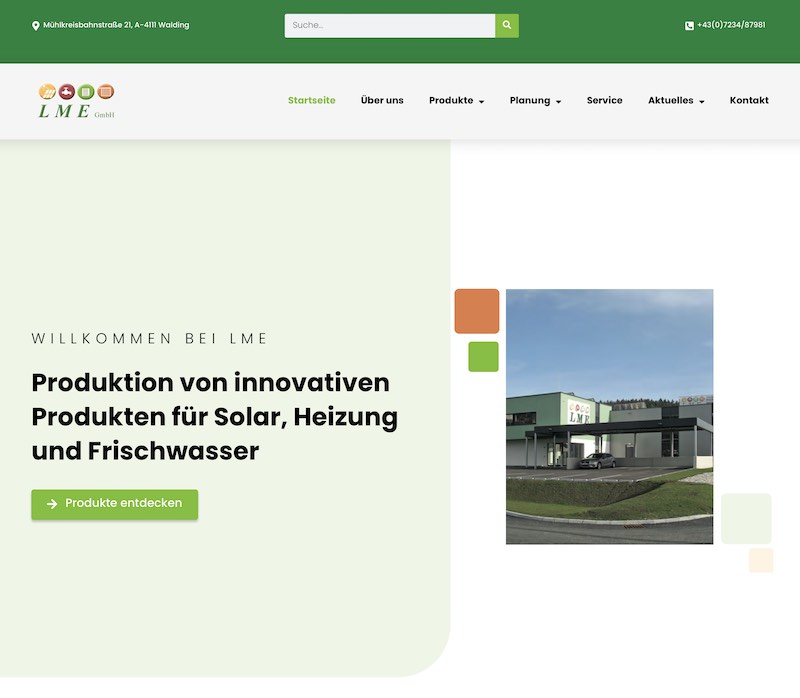Go to the Kontakt page
800x698 pixels.
click(749, 101)
